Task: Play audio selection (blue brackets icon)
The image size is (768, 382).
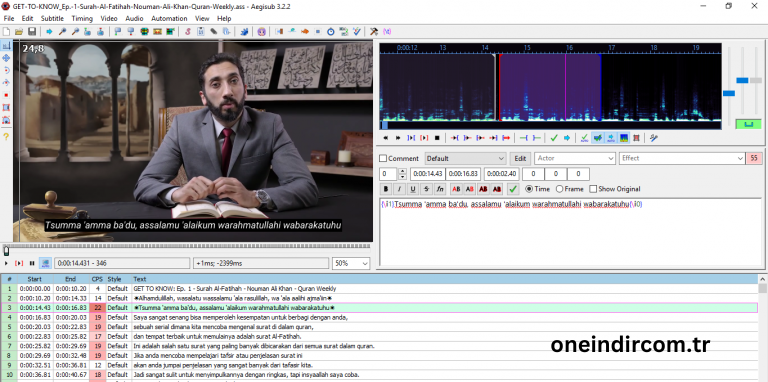Action: tap(411, 138)
